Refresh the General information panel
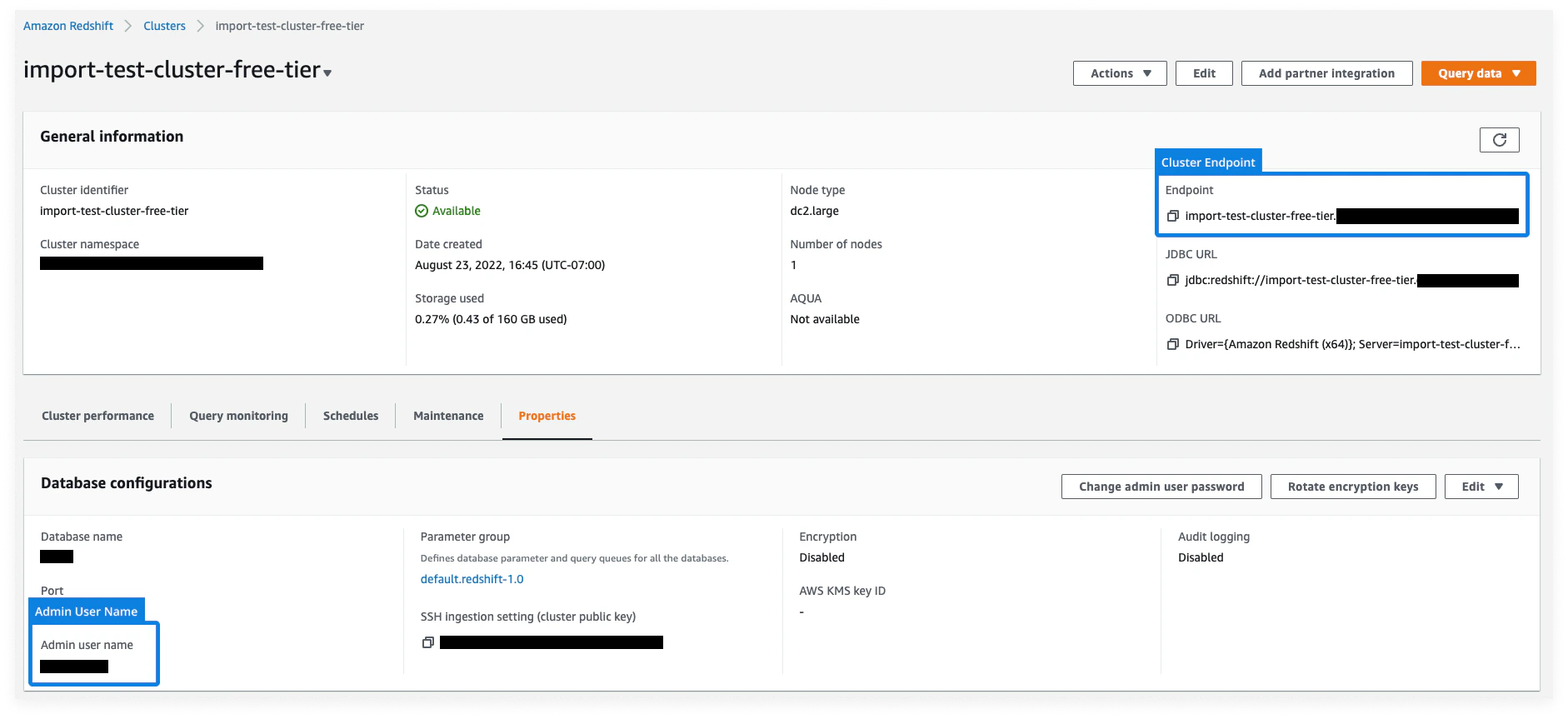Viewport: 1568px width, 719px height. [1499, 140]
